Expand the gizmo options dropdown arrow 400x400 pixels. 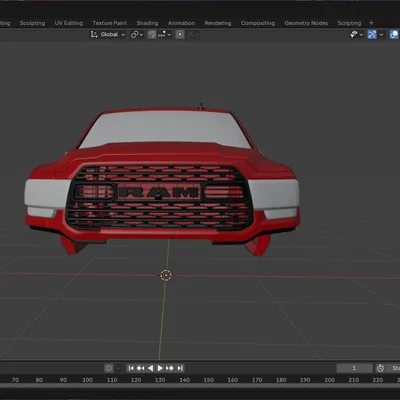(381, 34)
